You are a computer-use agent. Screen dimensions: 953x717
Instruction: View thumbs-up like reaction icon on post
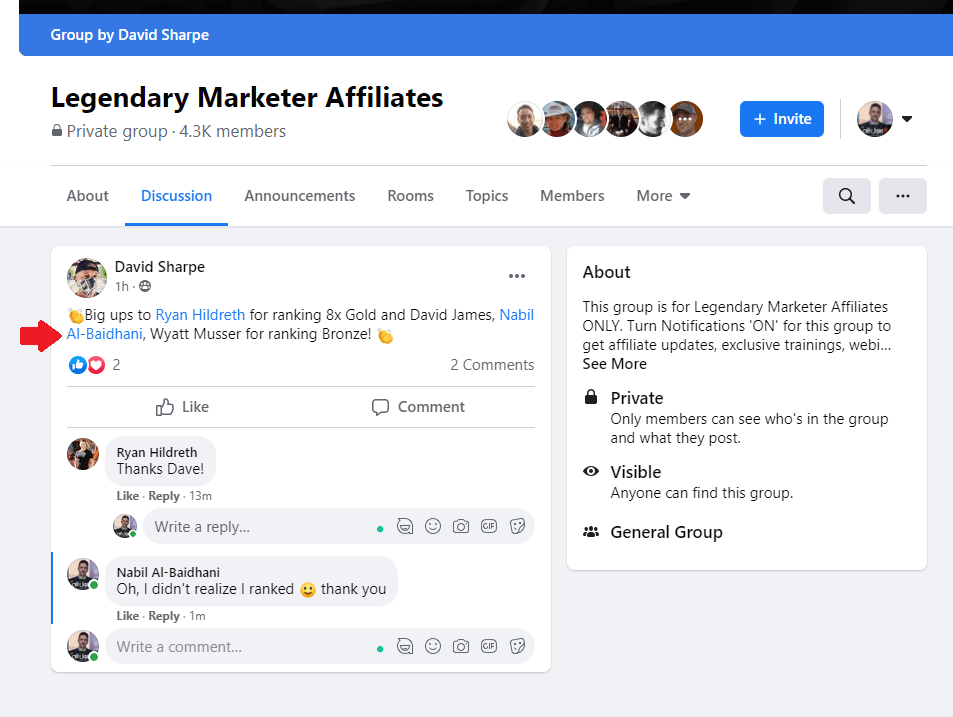tap(78, 365)
